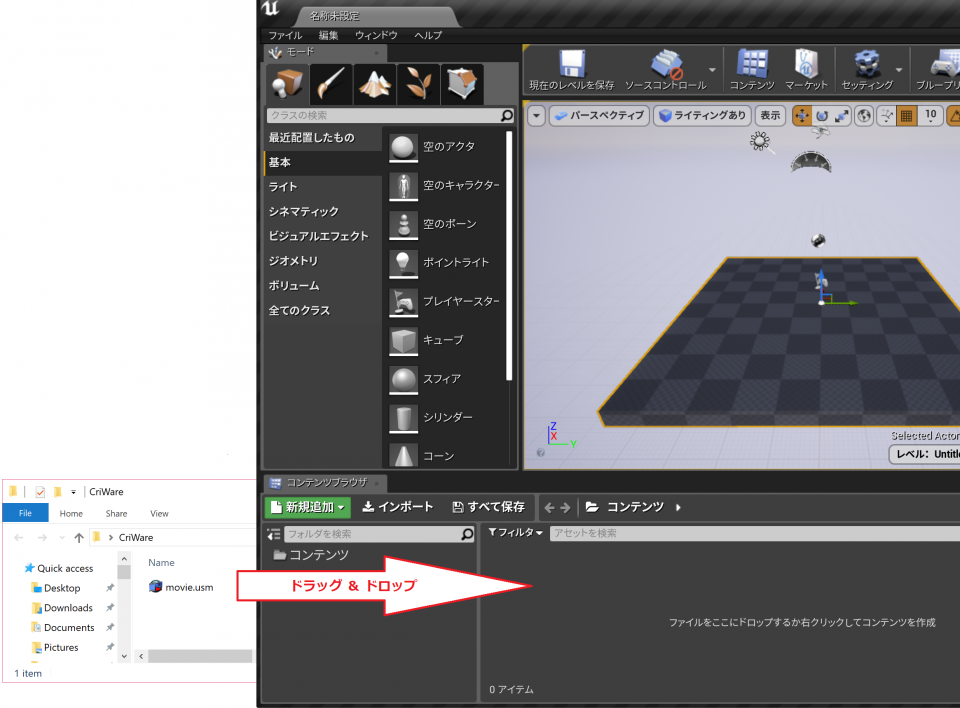
Task: Open the フィルタ dropdown
Action: pos(513,533)
